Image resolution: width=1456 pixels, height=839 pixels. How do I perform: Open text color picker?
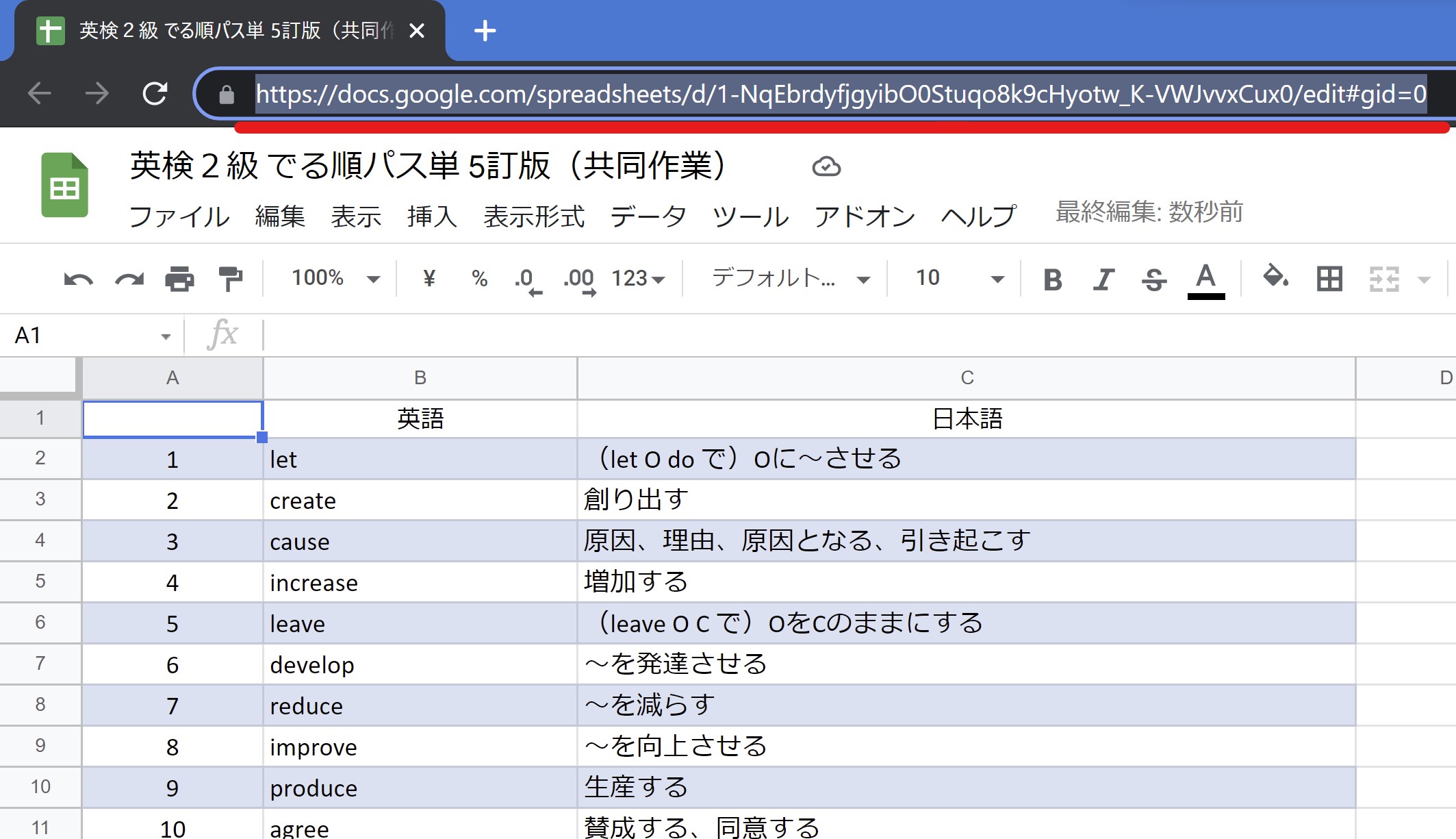1205,280
